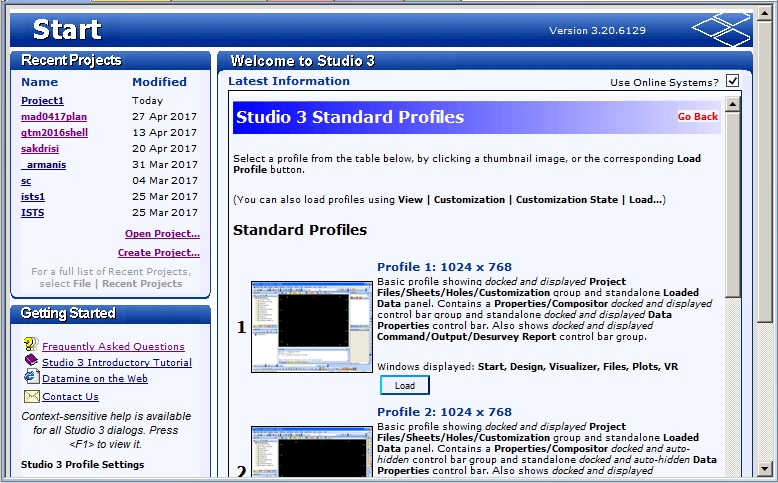This screenshot has height=483, width=778.
Task: Click the Studio 3 Profile Settings heading
Action: (x=82, y=465)
